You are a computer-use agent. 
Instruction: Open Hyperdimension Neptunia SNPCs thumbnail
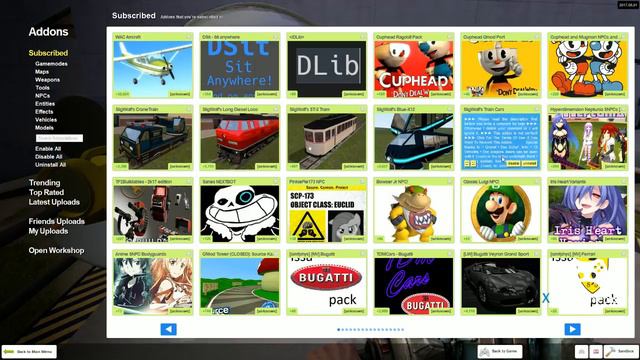[x=587, y=141]
